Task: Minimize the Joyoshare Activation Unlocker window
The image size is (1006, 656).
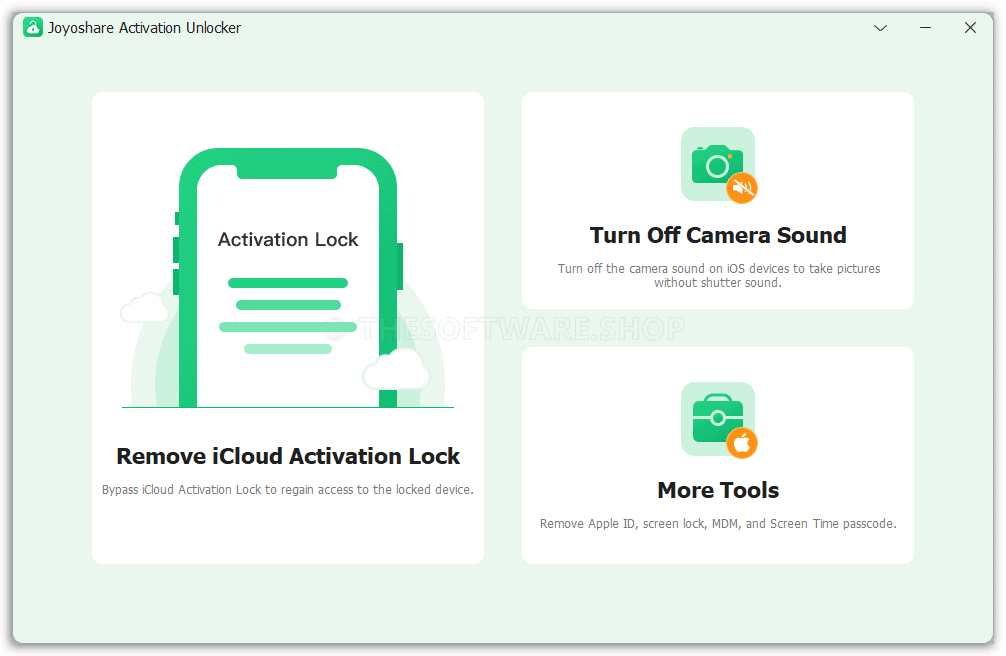Action: click(925, 28)
